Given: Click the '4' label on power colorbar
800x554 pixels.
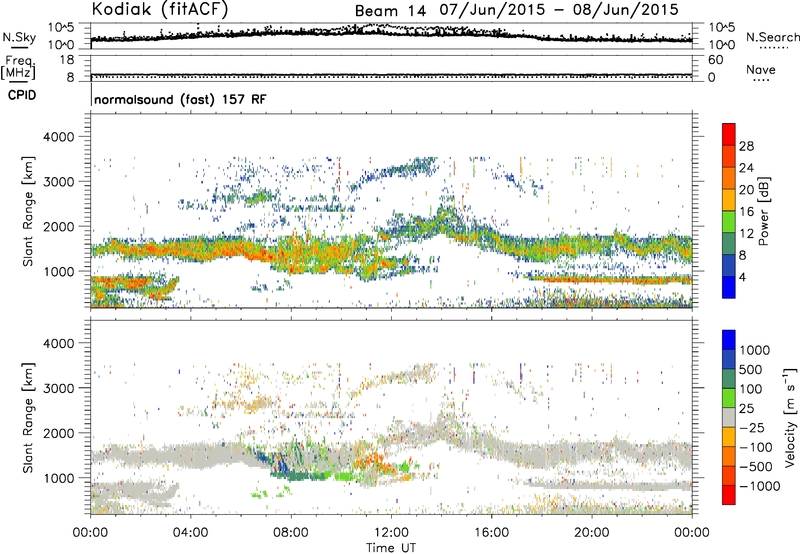Looking at the screenshot, I should coord(742,278).
